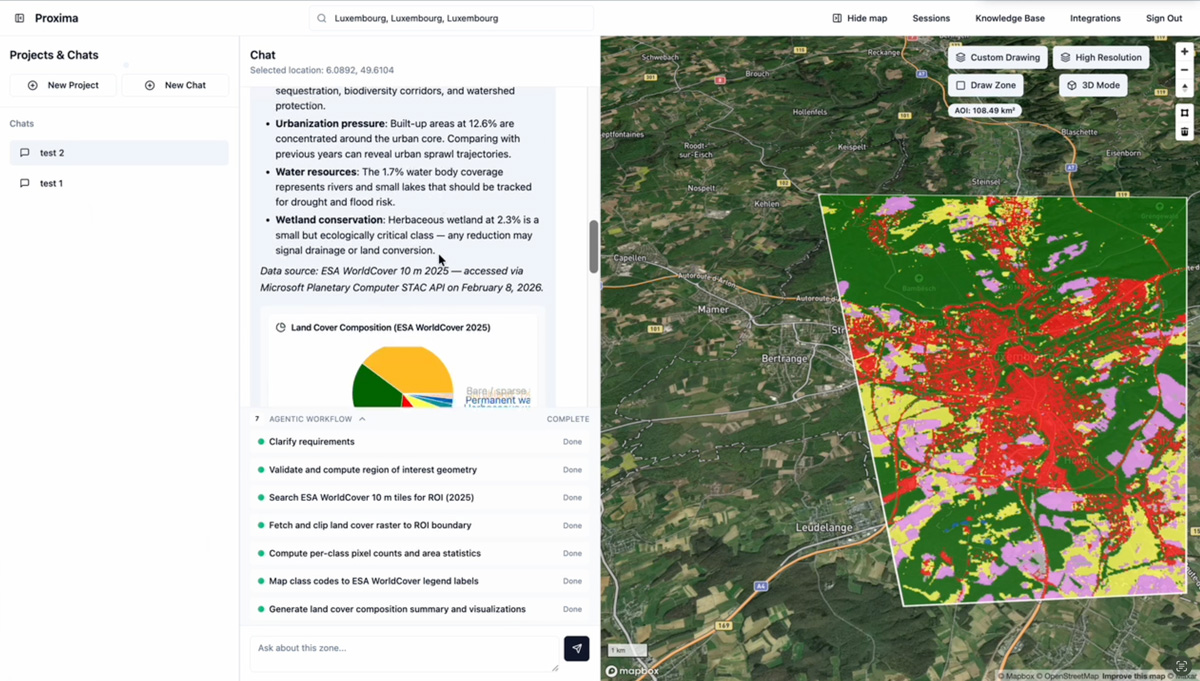
Task: Click the pie chart icon by Land Cover Composition
Action: pyautogui.click(x=281, y=327)
